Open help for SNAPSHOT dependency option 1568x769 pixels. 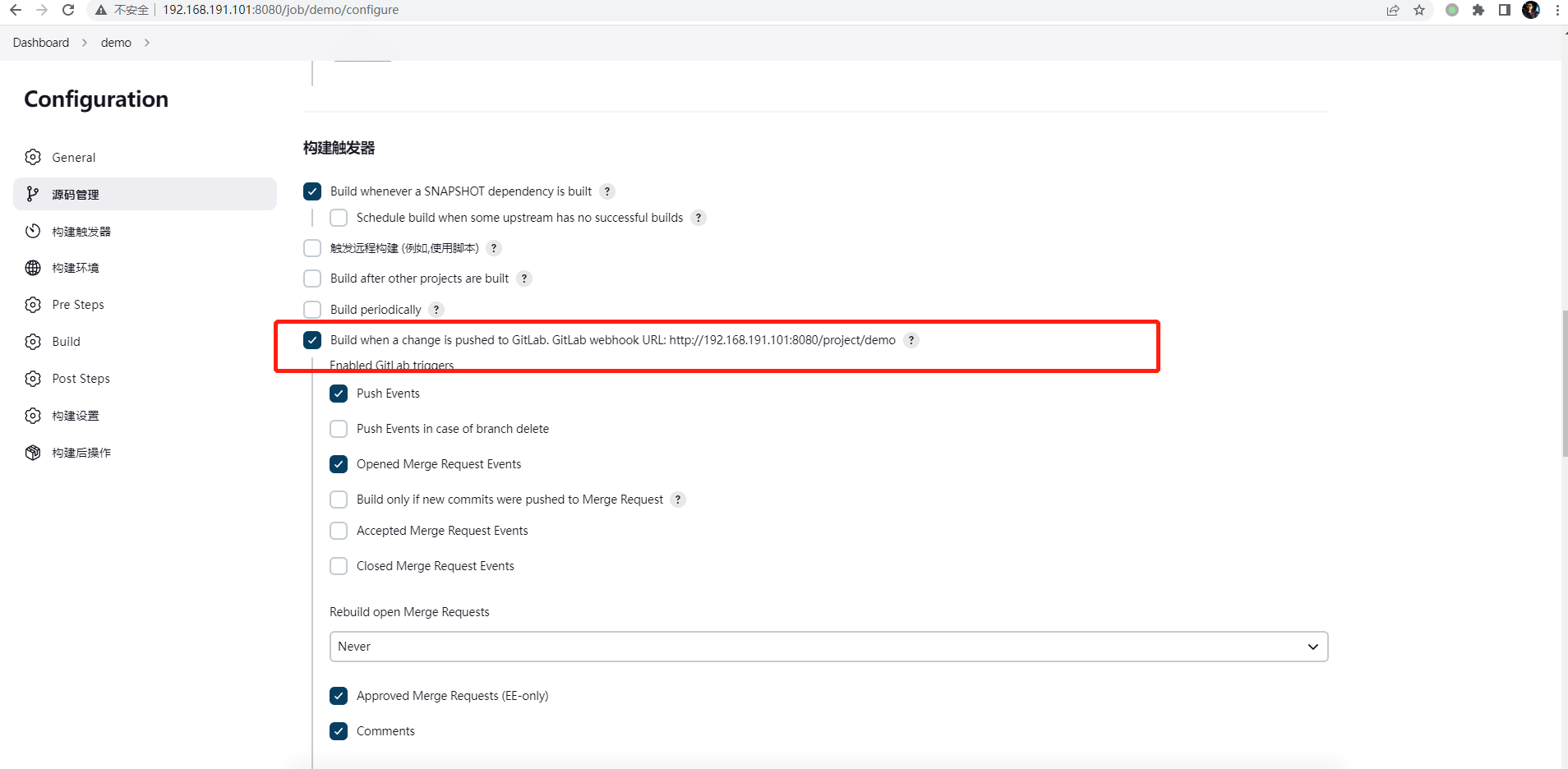(607, 191)
